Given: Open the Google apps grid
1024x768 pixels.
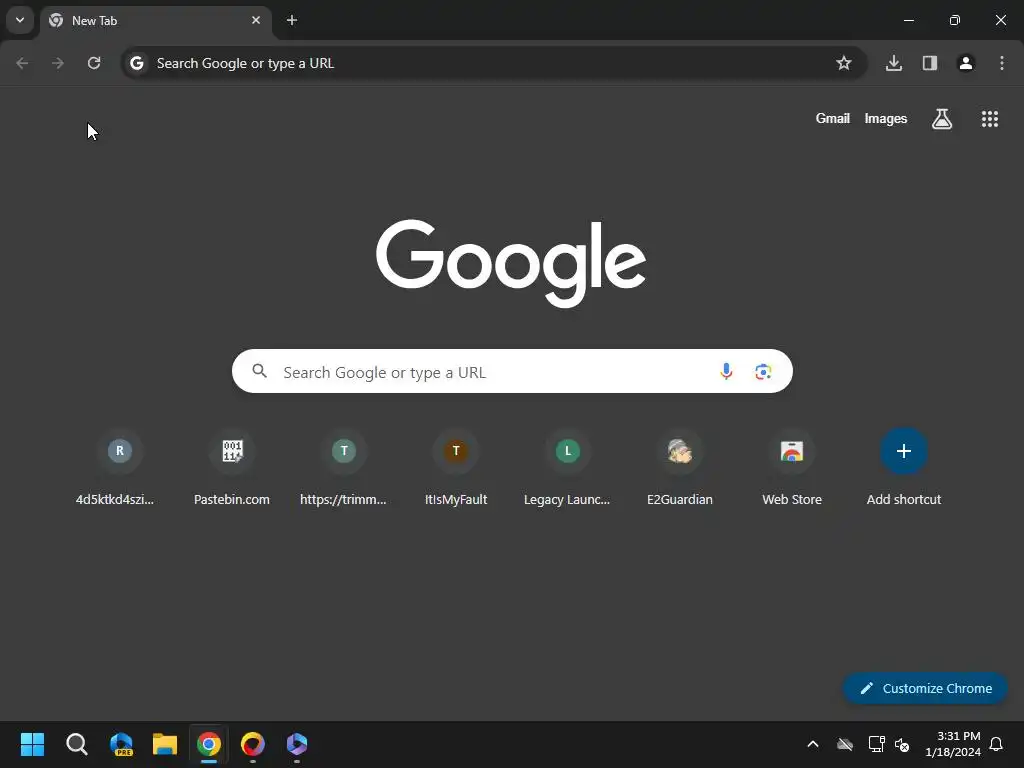Looking at the screenshot, I should coord(990,119).
